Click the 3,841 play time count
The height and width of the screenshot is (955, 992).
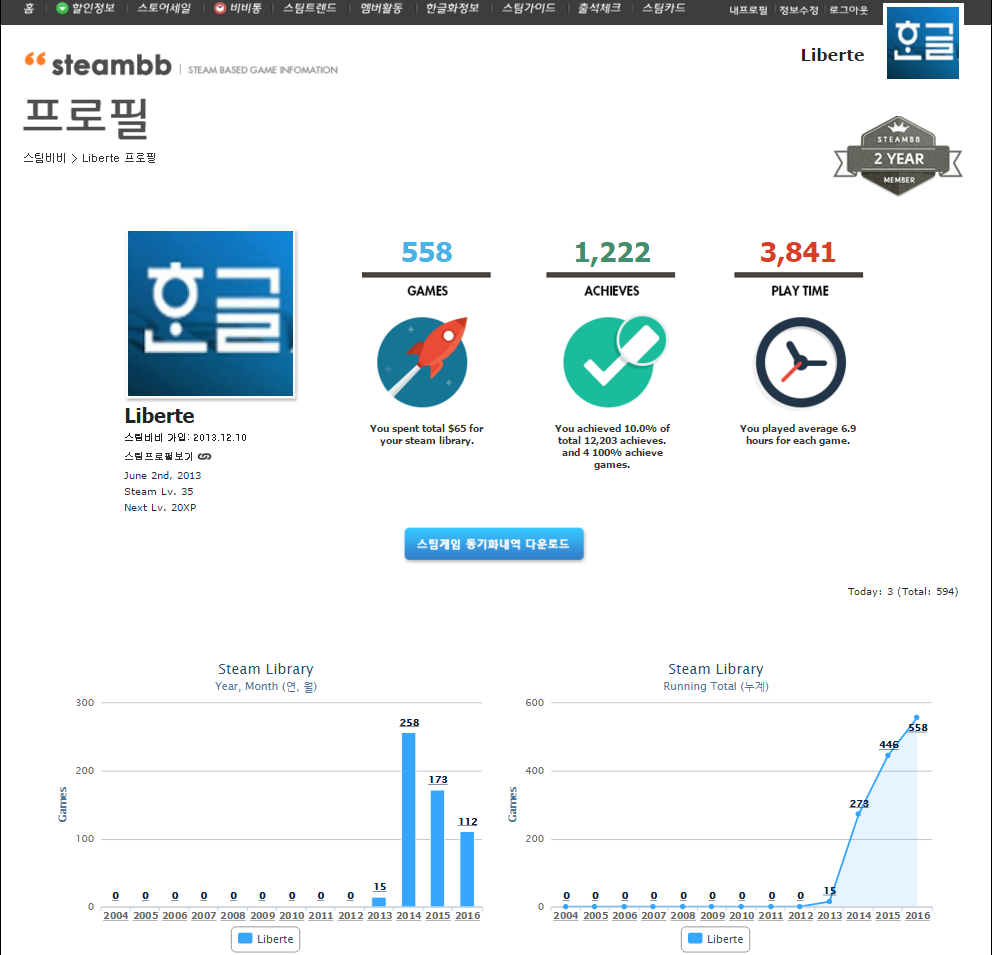click(798, 252)
